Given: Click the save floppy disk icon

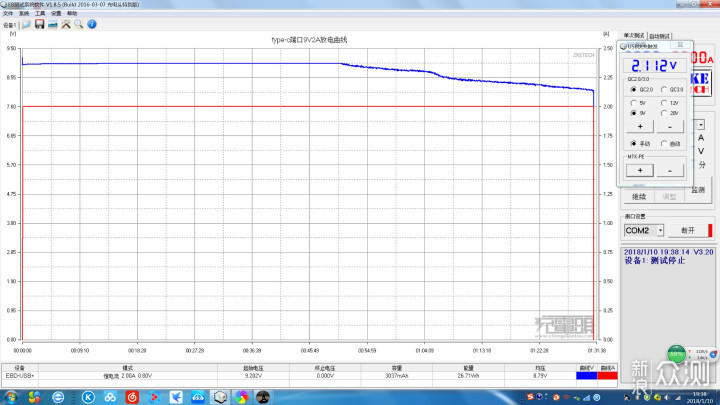Looking at the screenshot, I should coord(39,24).
